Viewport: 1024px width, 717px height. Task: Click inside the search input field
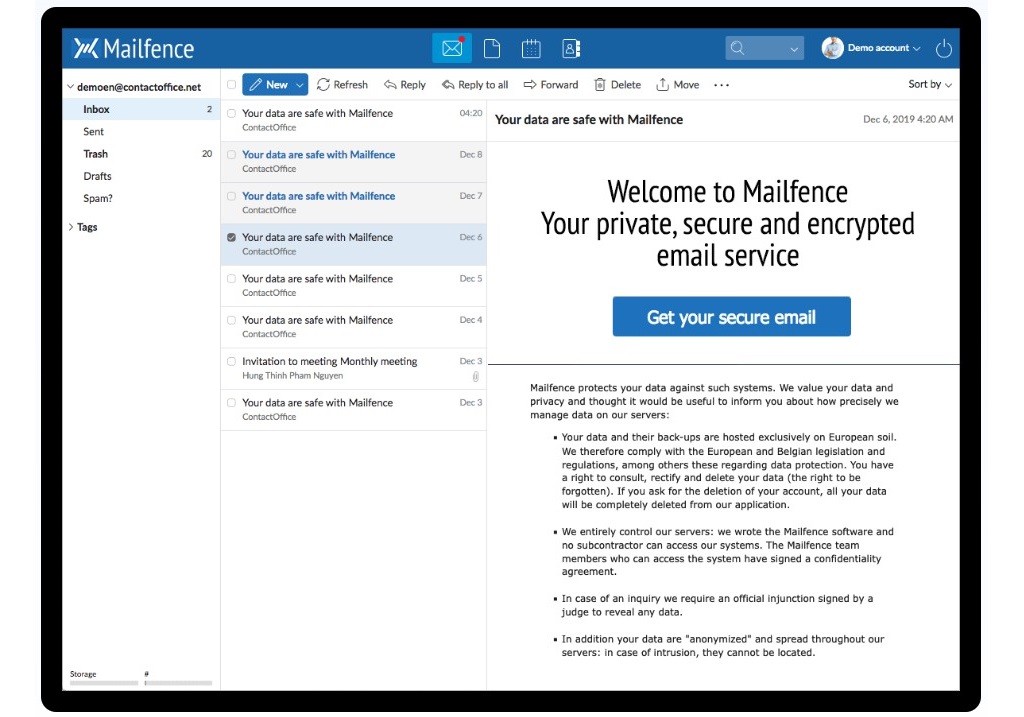click(x=765, y=48)
